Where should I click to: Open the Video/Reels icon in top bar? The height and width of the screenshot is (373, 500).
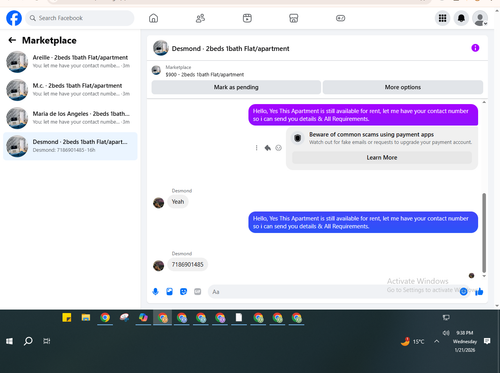point(247,18)
